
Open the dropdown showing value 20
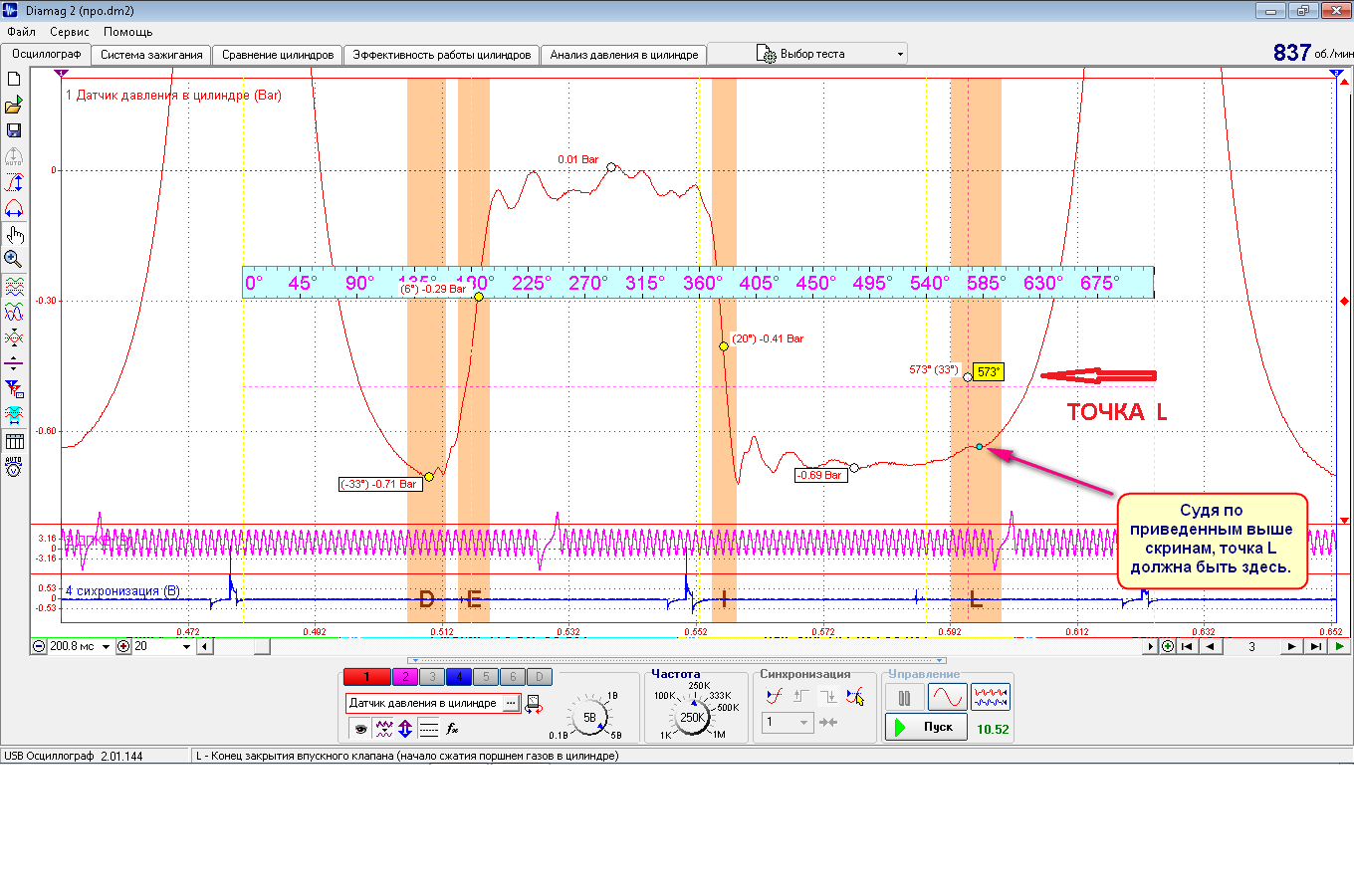coord(186,647)
